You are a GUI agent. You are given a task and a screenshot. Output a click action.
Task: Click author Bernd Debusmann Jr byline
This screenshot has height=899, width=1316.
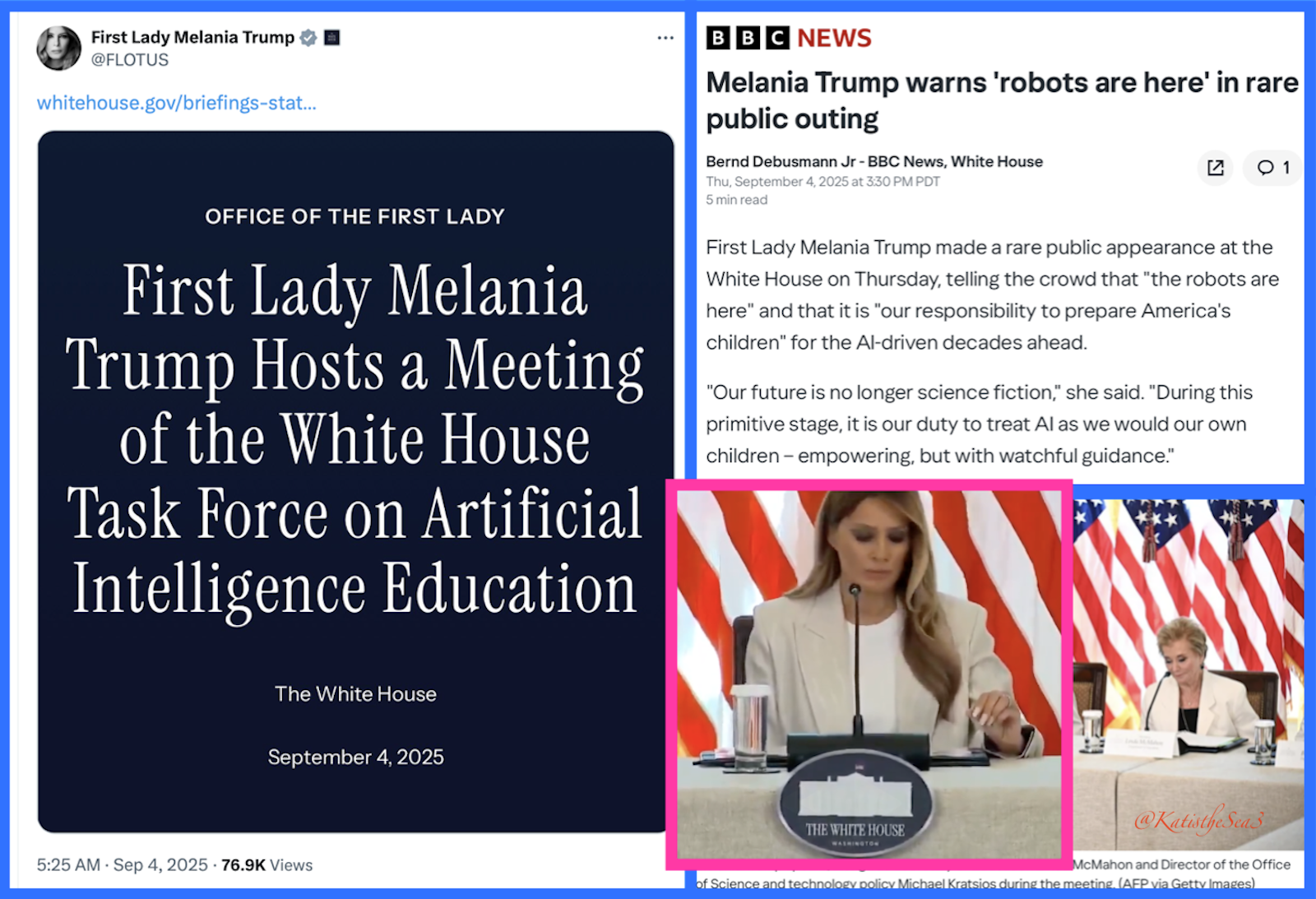(874, 161)
